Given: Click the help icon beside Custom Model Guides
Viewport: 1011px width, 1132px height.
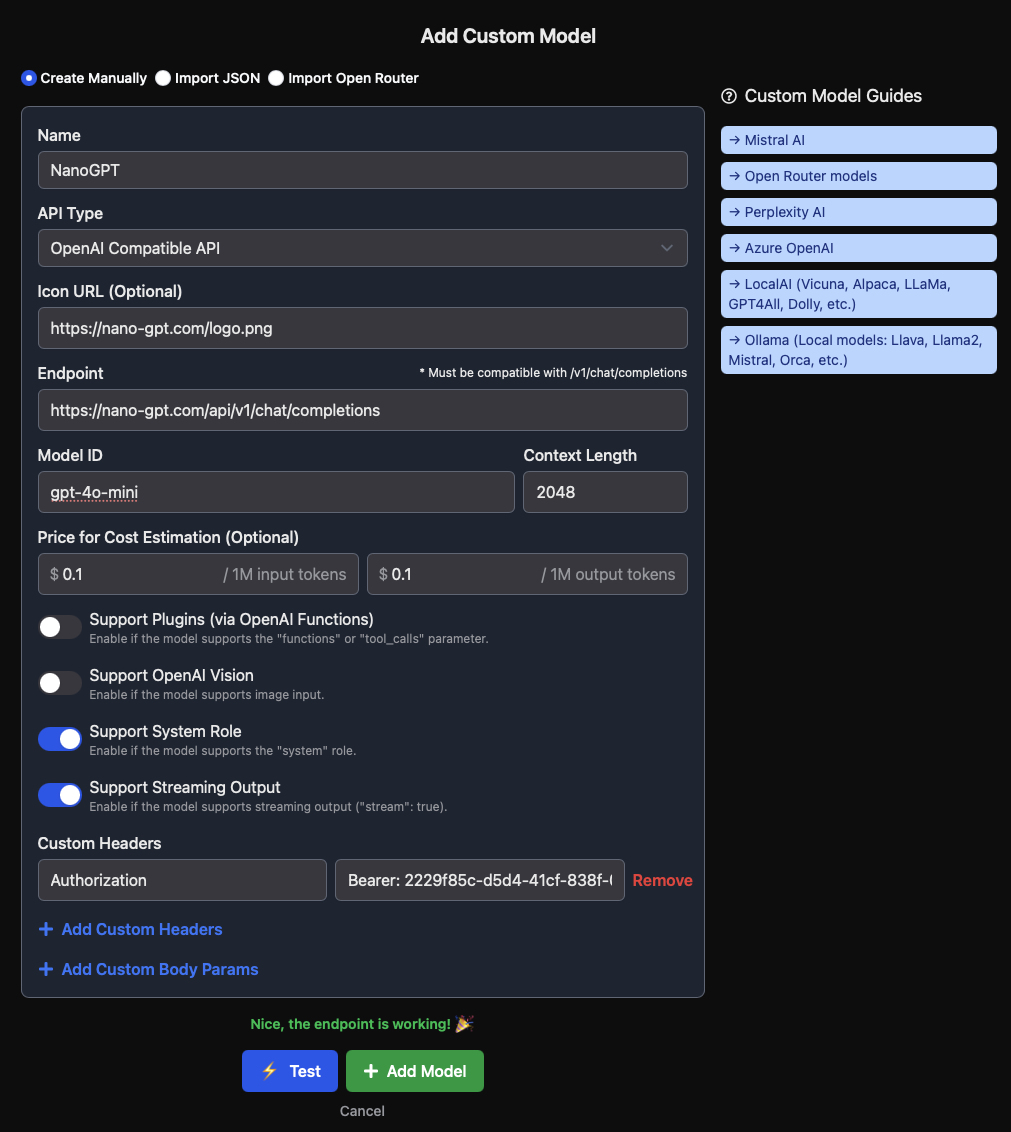Looking at the screenshot, I should pos(727,96).
